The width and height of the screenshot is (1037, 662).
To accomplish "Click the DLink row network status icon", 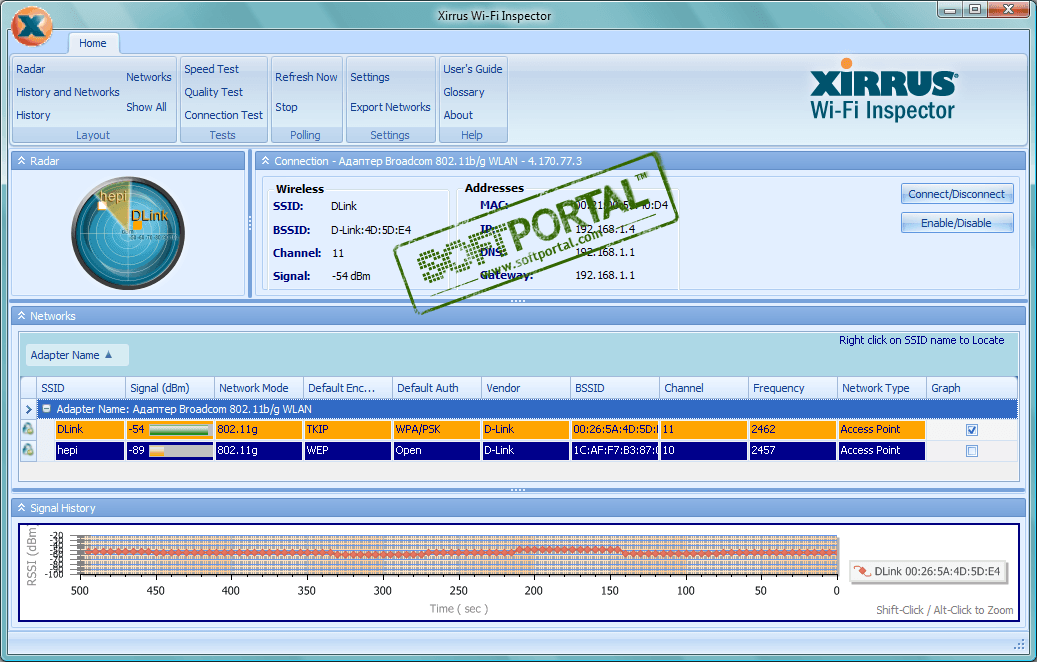I will (x=28, y=429).
